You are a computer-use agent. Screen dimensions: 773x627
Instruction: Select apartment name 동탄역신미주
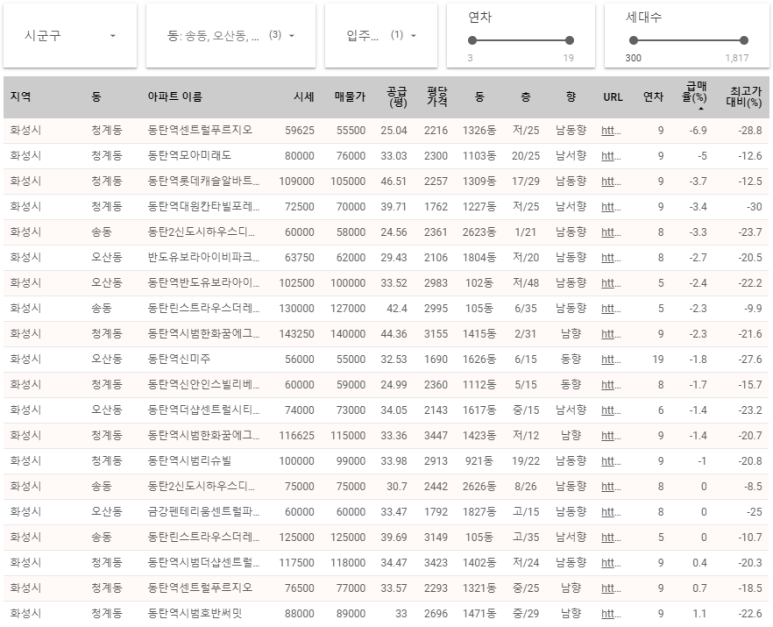pos(179,359)
